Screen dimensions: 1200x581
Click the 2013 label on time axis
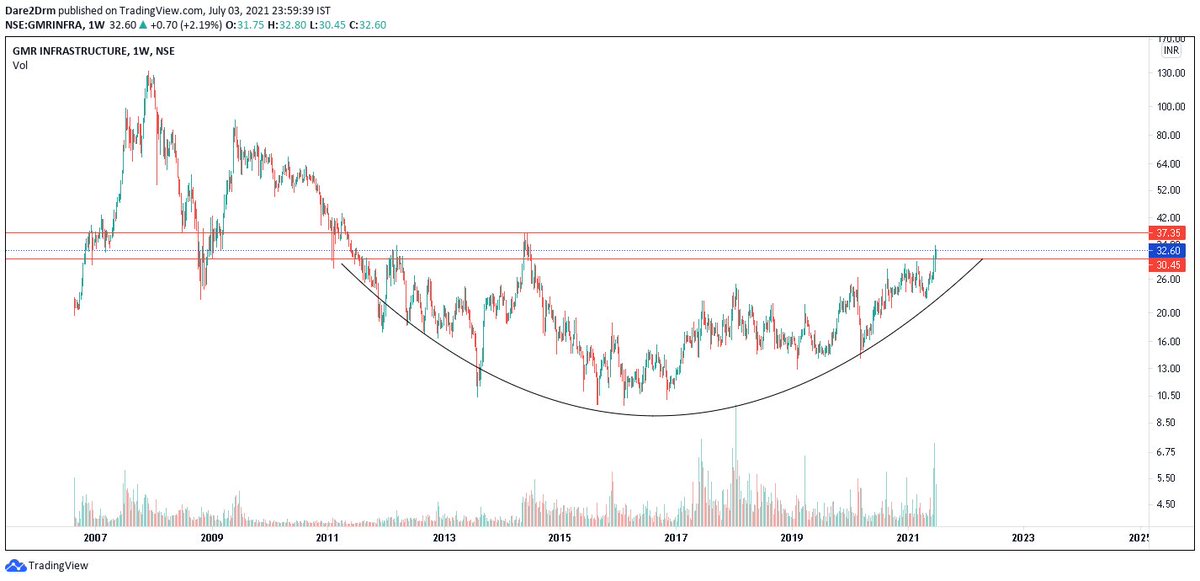click(444, 538)
